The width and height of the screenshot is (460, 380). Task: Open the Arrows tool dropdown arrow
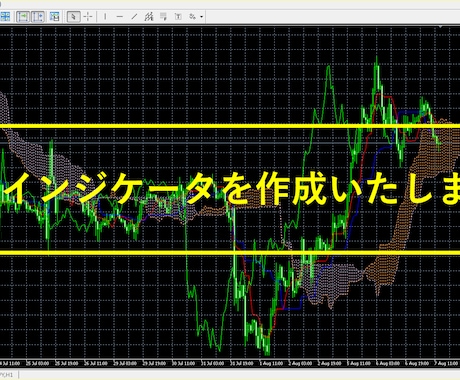click(201, 17)
